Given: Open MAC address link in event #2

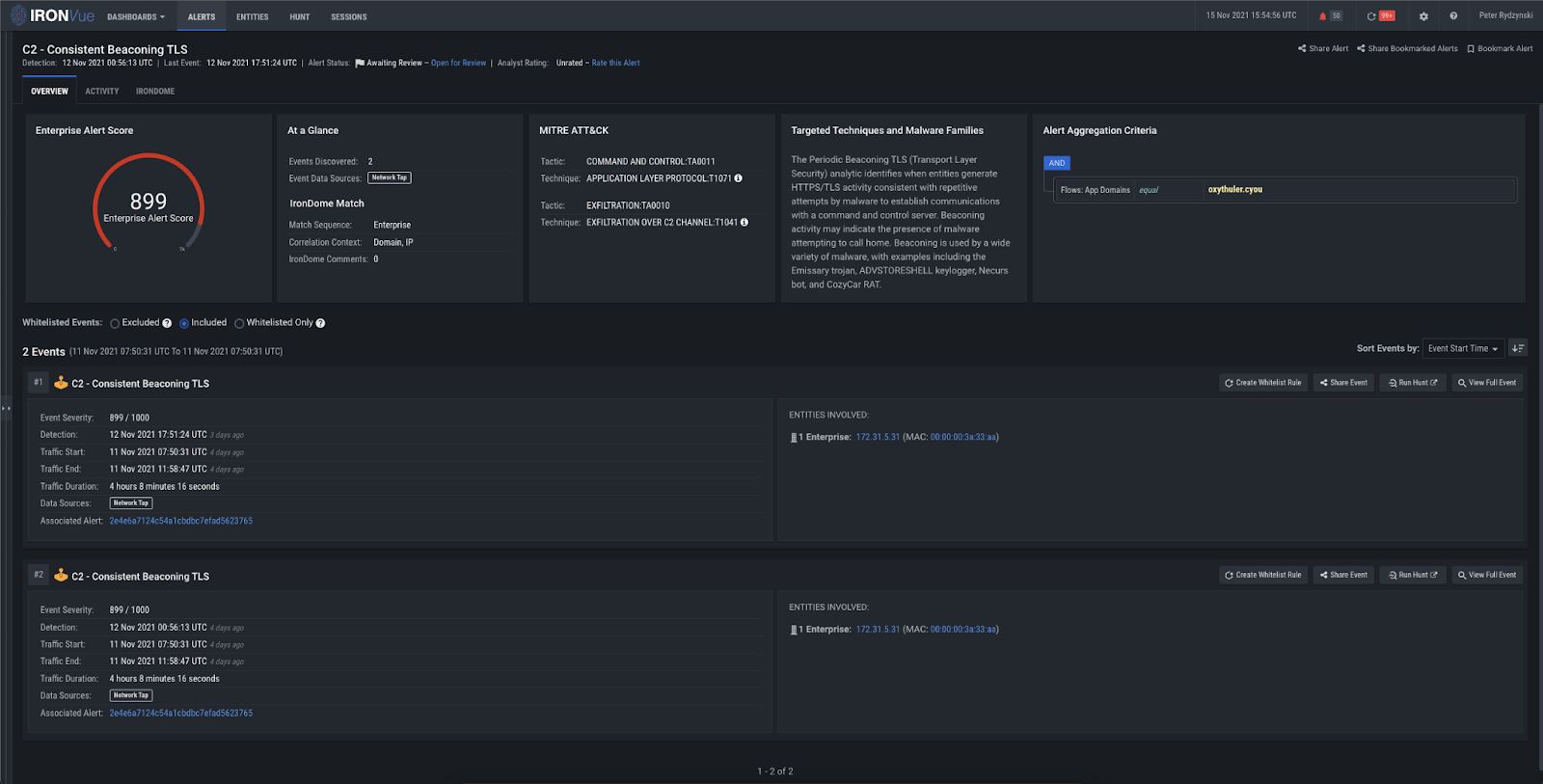Looking at the screenshot, I should click(x=963, y=630).
